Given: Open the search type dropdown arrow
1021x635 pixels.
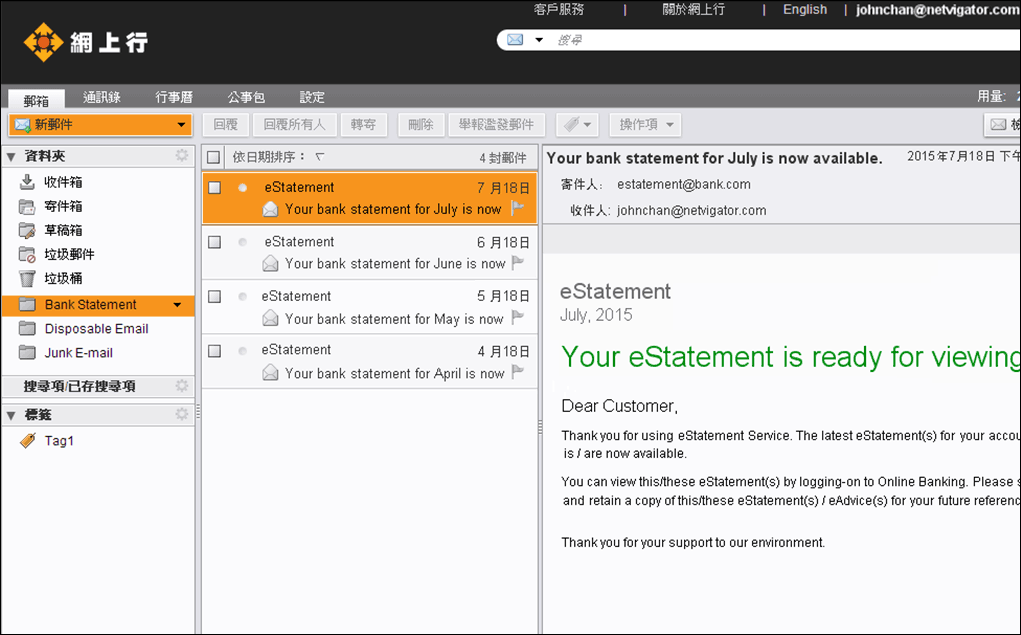Looking at the screenshot, I should [x=539, y=40].
